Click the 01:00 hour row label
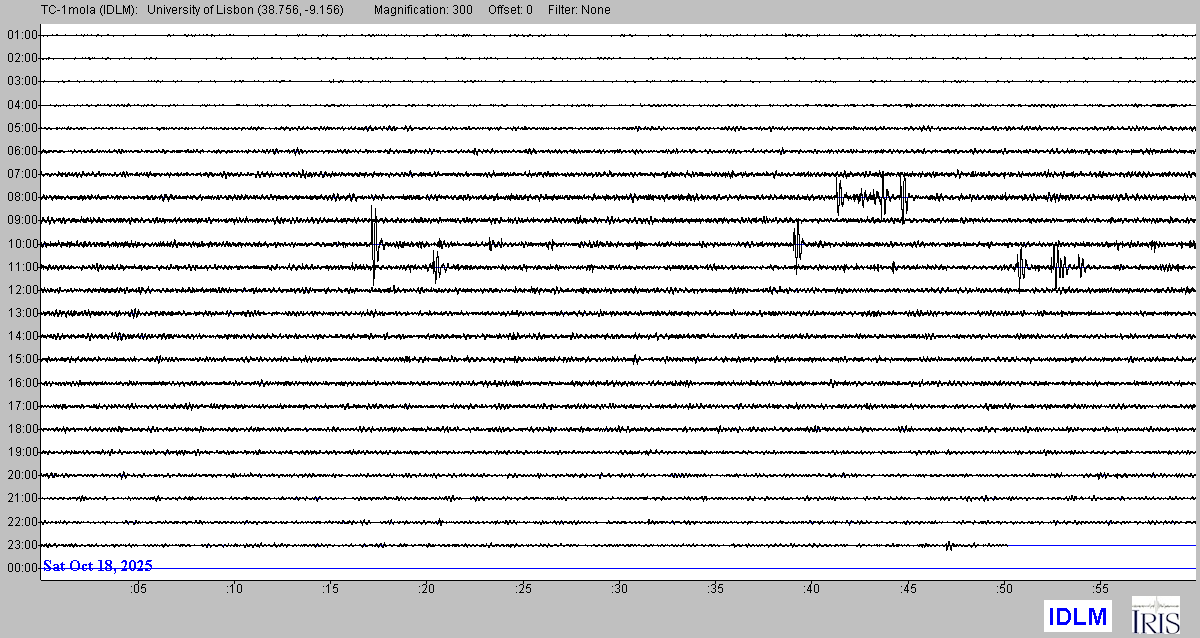1200x638 pixels. (x=21, y=35)
